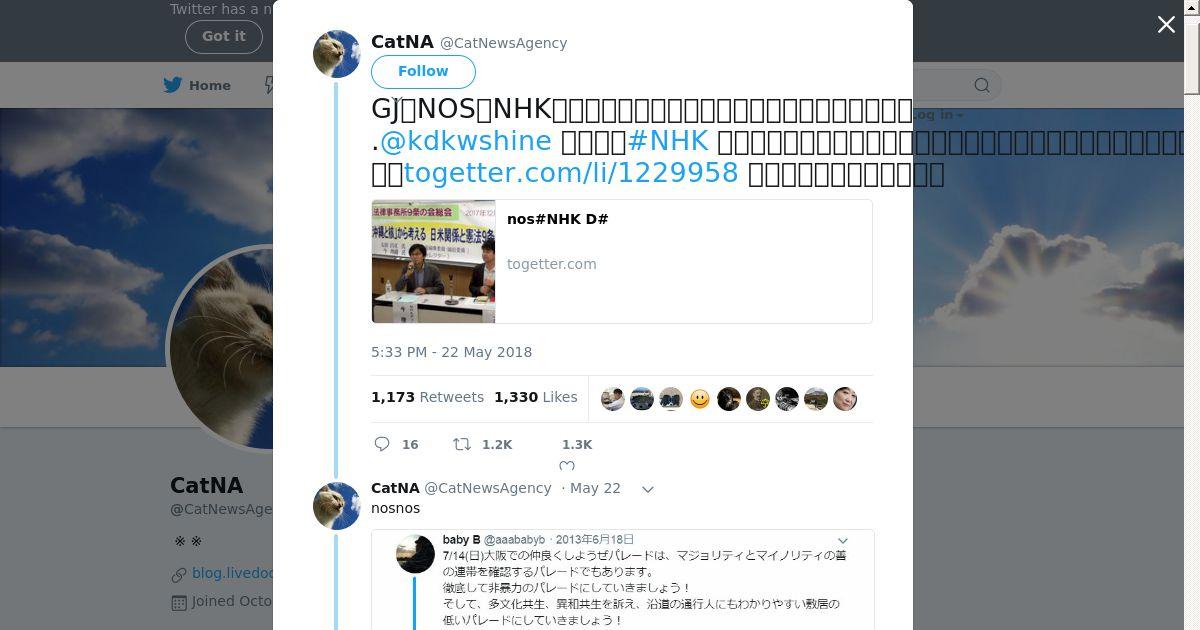This screenshot has height=630, width=1200.
Task: Close the tweet overlay with X
Action: click(x=1166, y=25)
